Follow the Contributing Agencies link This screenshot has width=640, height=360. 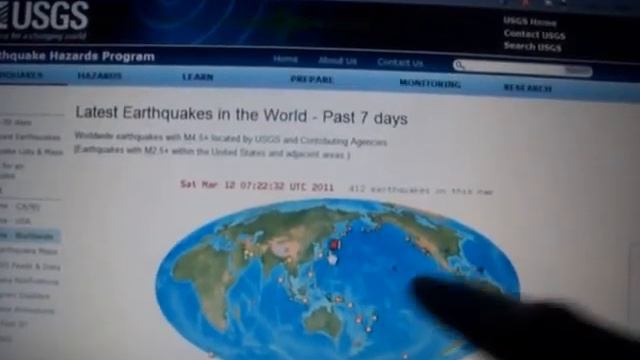click(x=343, y=141)
